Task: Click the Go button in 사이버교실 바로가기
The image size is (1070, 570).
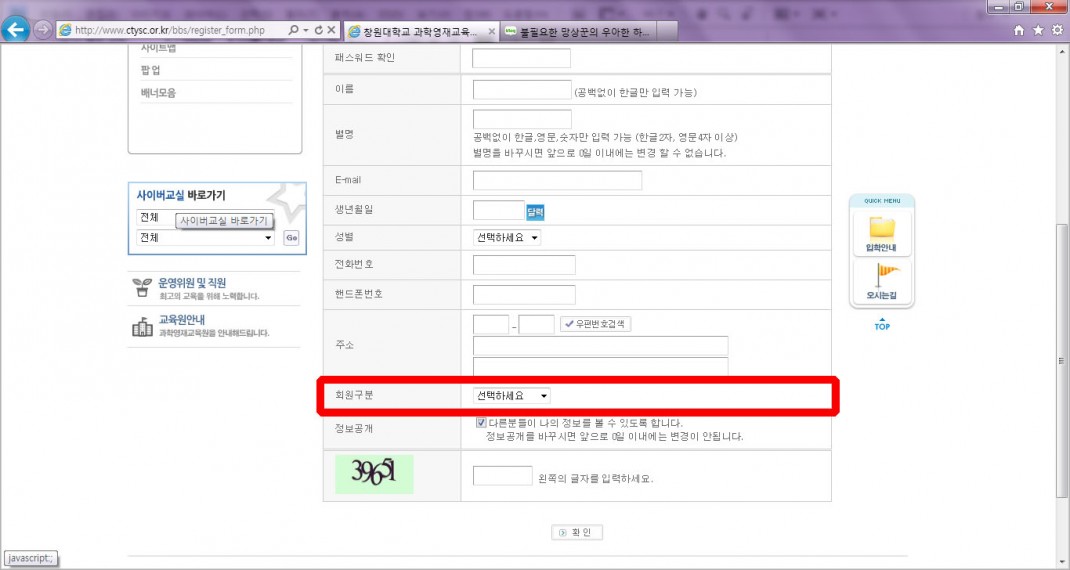Action: coord(291,238)
